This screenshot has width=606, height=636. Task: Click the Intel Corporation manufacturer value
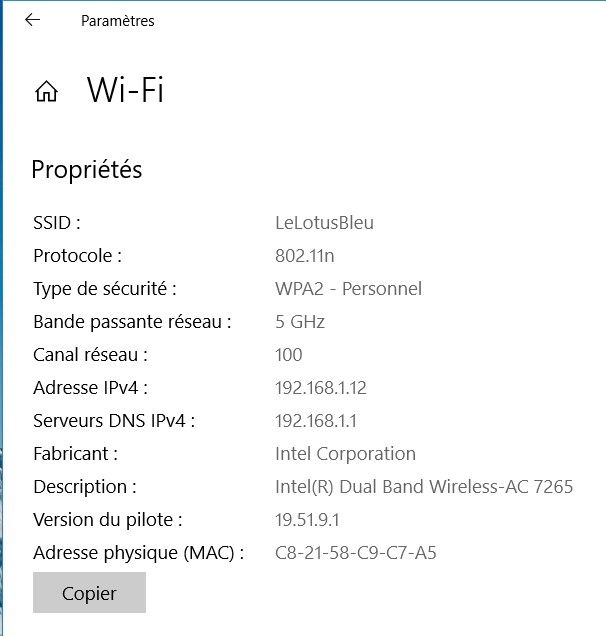click(345, 453)
